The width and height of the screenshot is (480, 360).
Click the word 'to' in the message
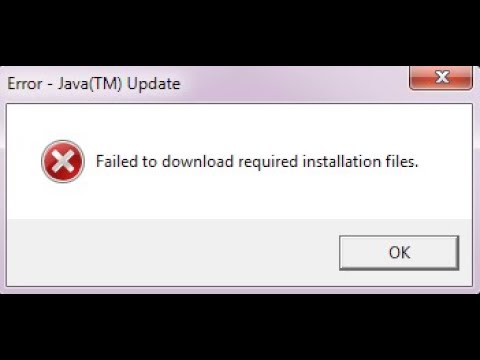coord(150,162)
